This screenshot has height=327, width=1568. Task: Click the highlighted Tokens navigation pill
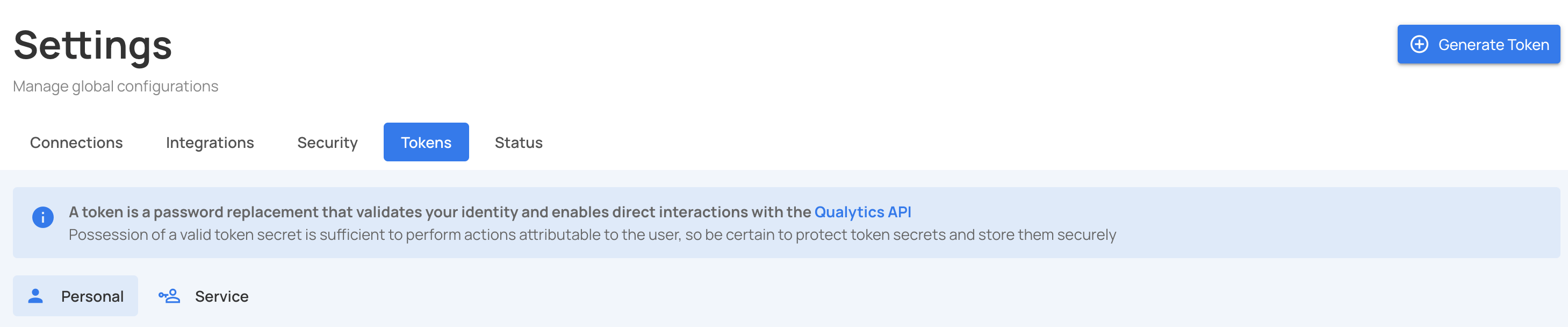[x=426, y=142]
